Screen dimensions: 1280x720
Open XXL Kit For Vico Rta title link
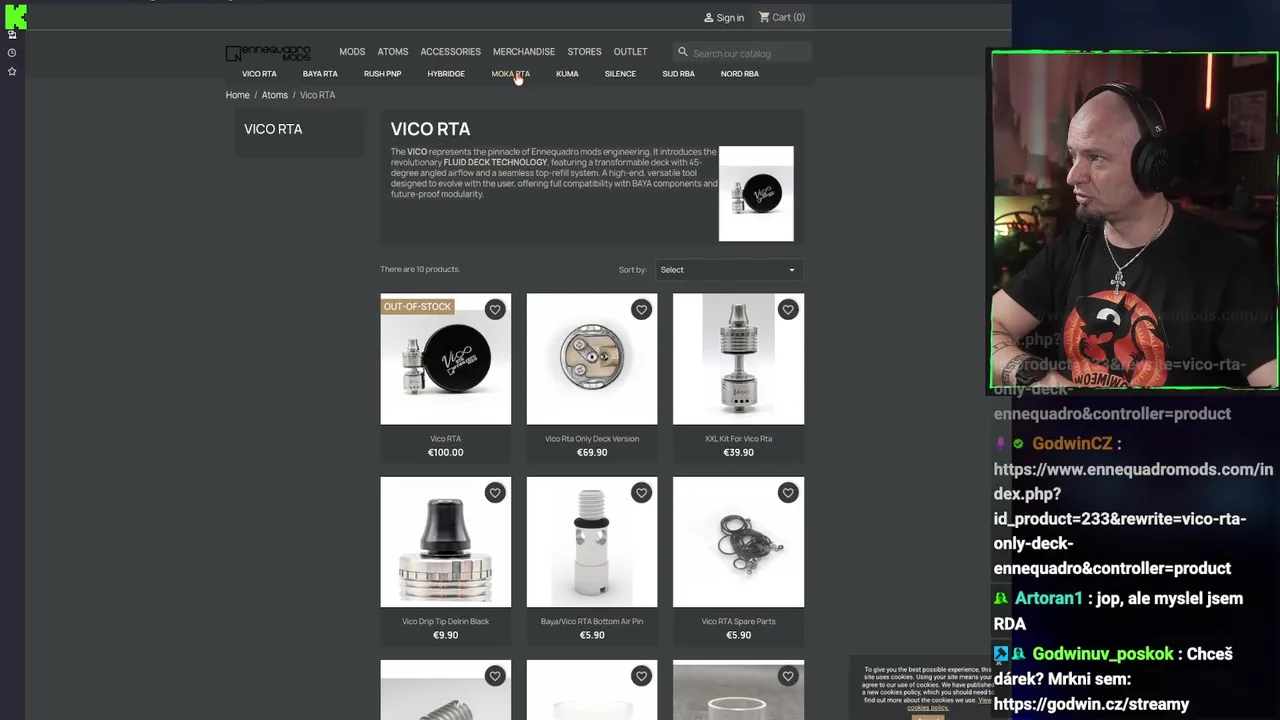click(738, 439)
